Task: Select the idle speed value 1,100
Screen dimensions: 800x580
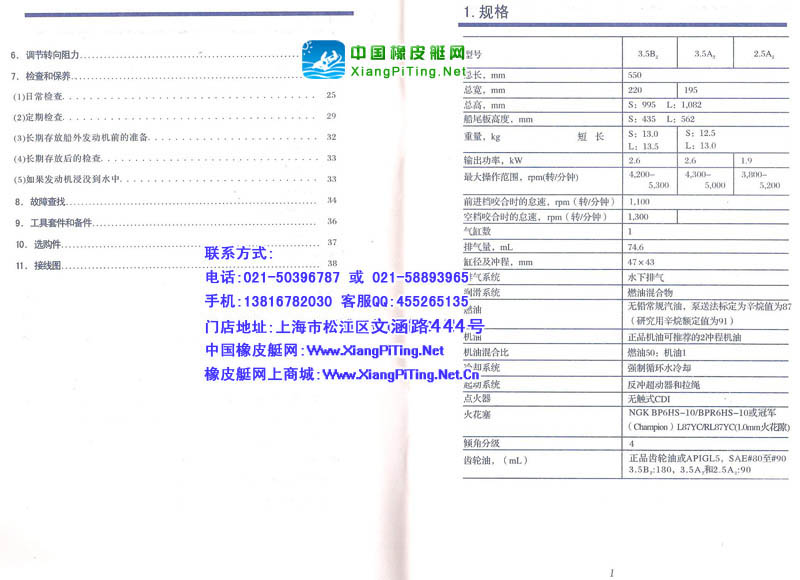Action: tap(639, 201)
